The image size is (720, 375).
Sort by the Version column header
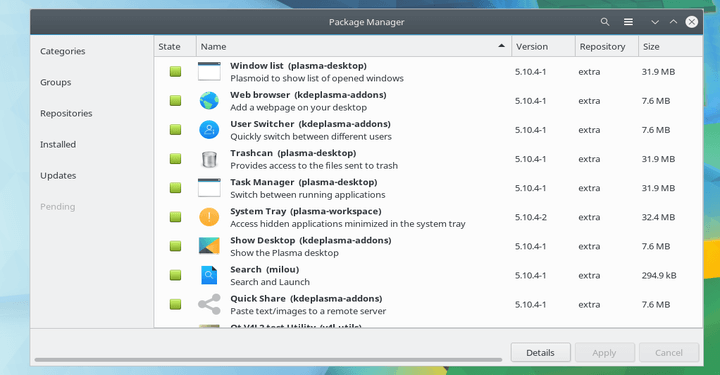click(x=543, y=46)
